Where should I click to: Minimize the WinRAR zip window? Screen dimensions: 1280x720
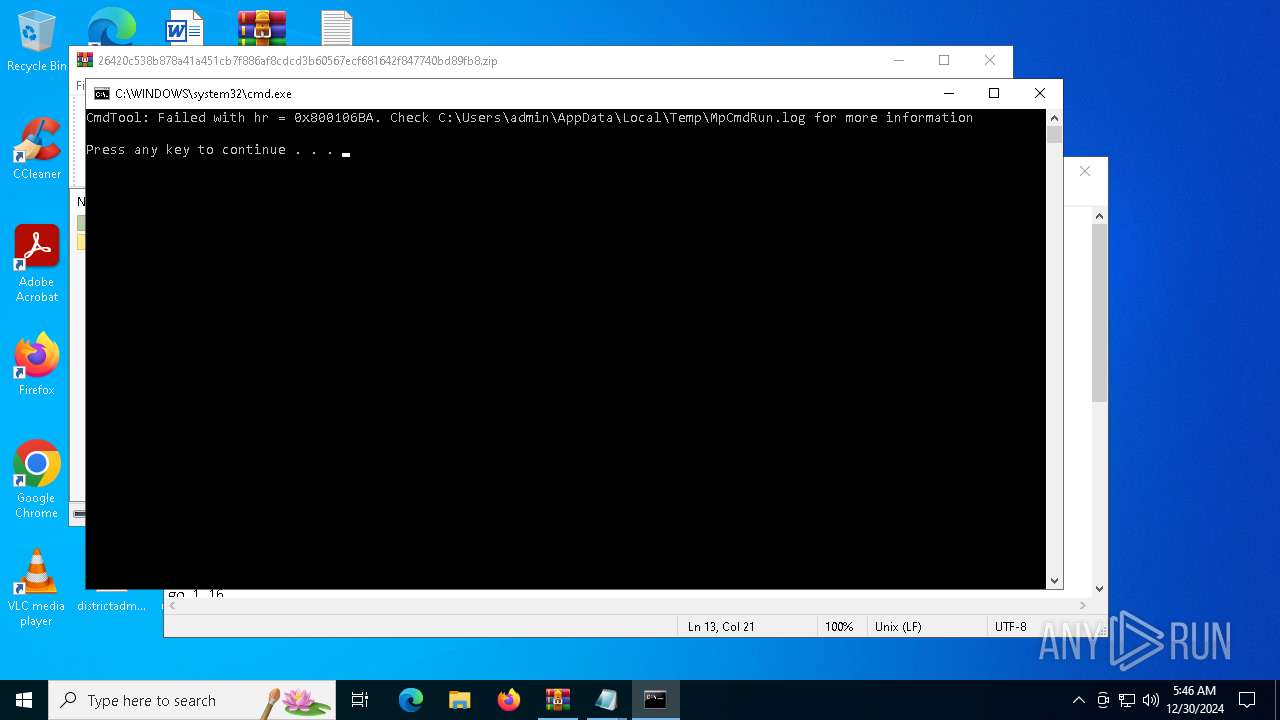coord(898,60)
